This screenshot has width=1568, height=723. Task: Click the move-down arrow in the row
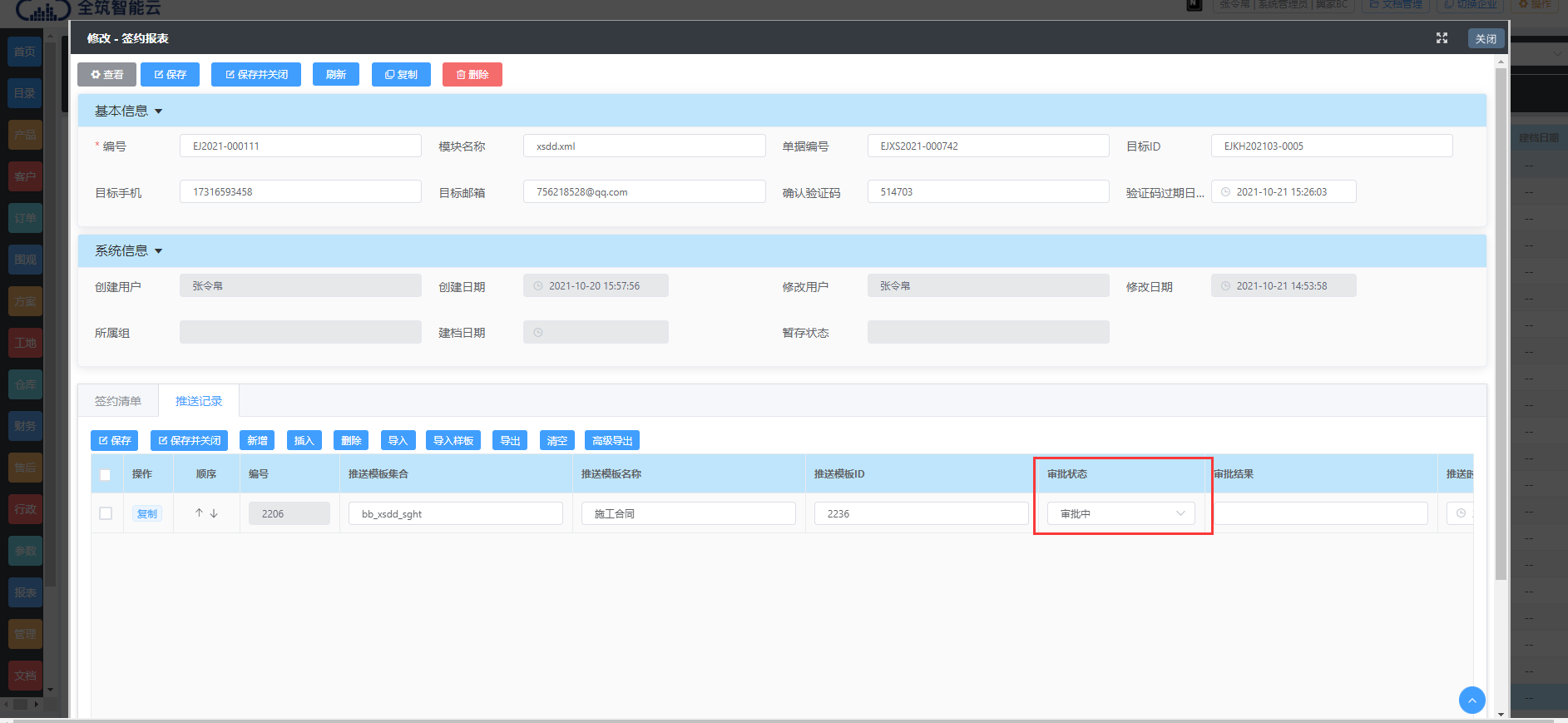point(214,513)
